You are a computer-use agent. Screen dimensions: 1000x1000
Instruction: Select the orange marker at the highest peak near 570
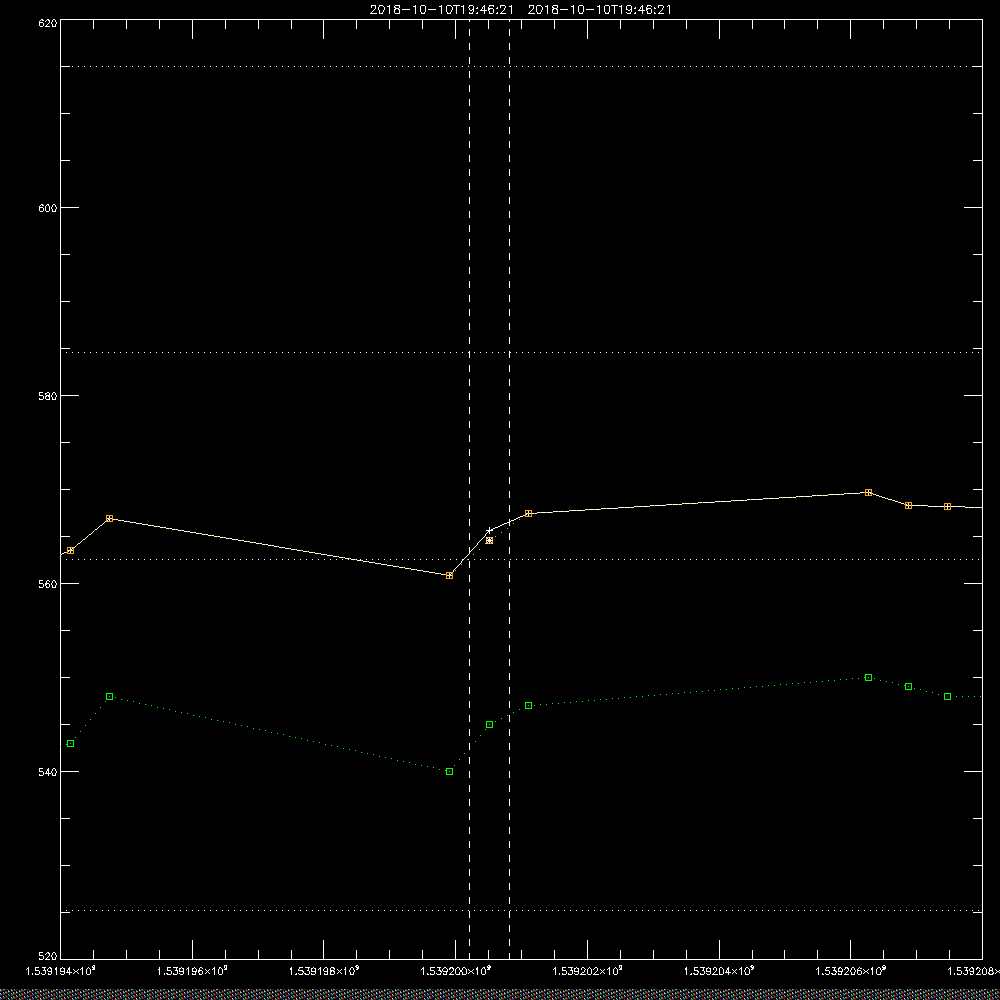[869, 492]
